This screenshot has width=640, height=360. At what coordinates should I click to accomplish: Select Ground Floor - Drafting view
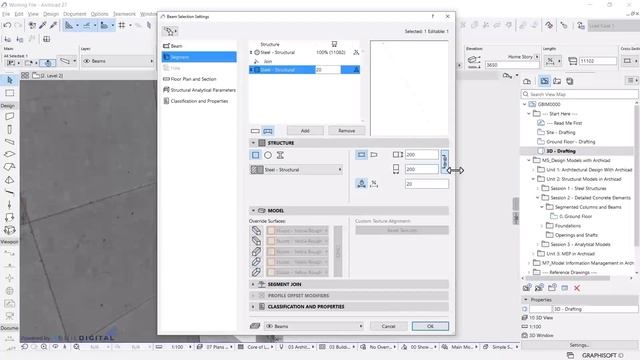tap(570, 142)
